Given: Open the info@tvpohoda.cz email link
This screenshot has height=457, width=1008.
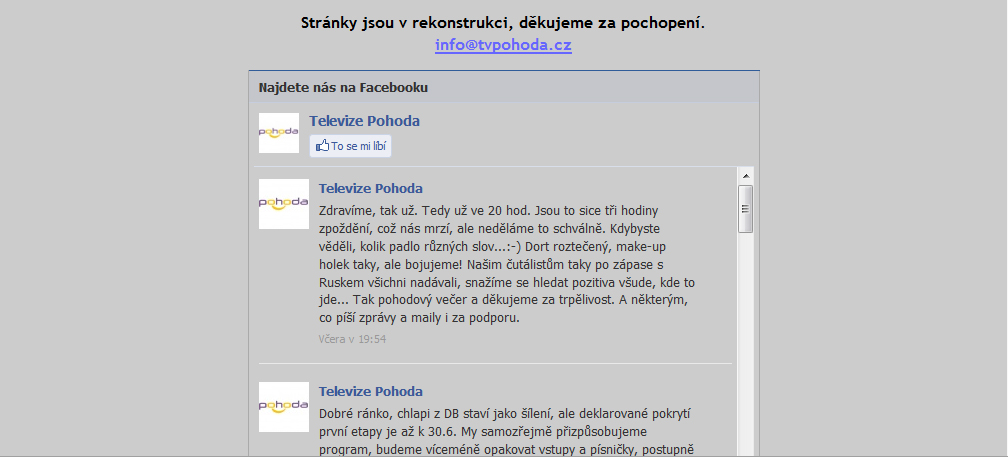Looking at the screenshot, I should point(503,45).
